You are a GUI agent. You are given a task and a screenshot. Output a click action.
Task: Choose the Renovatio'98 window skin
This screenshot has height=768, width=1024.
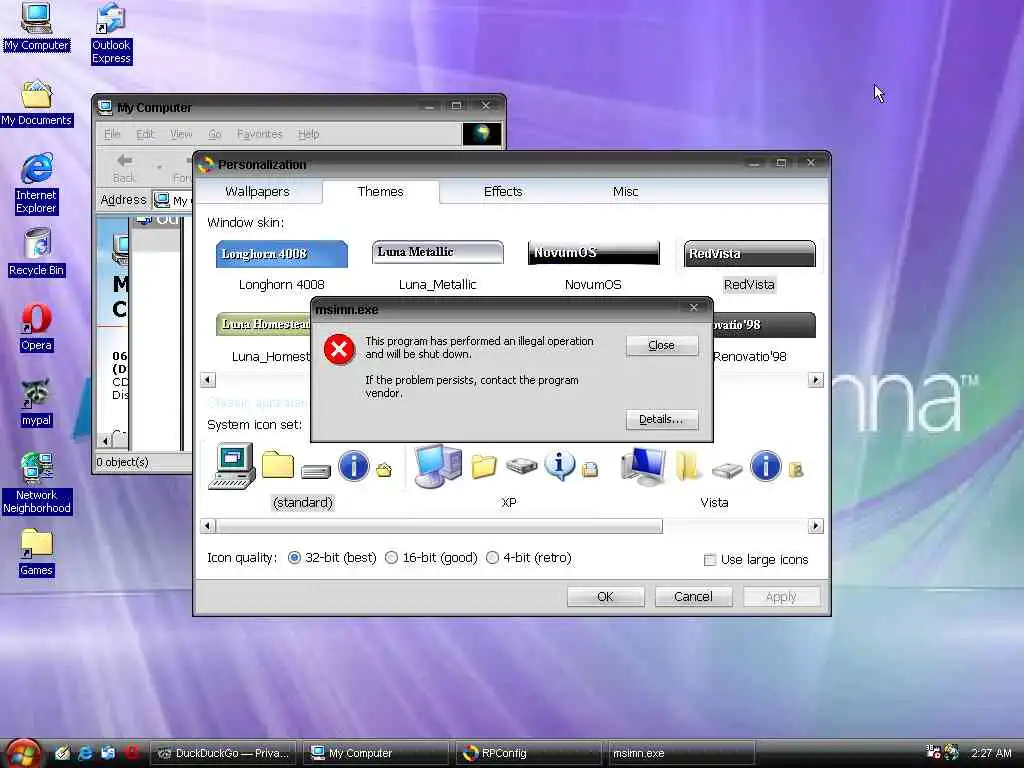(765, 338)
